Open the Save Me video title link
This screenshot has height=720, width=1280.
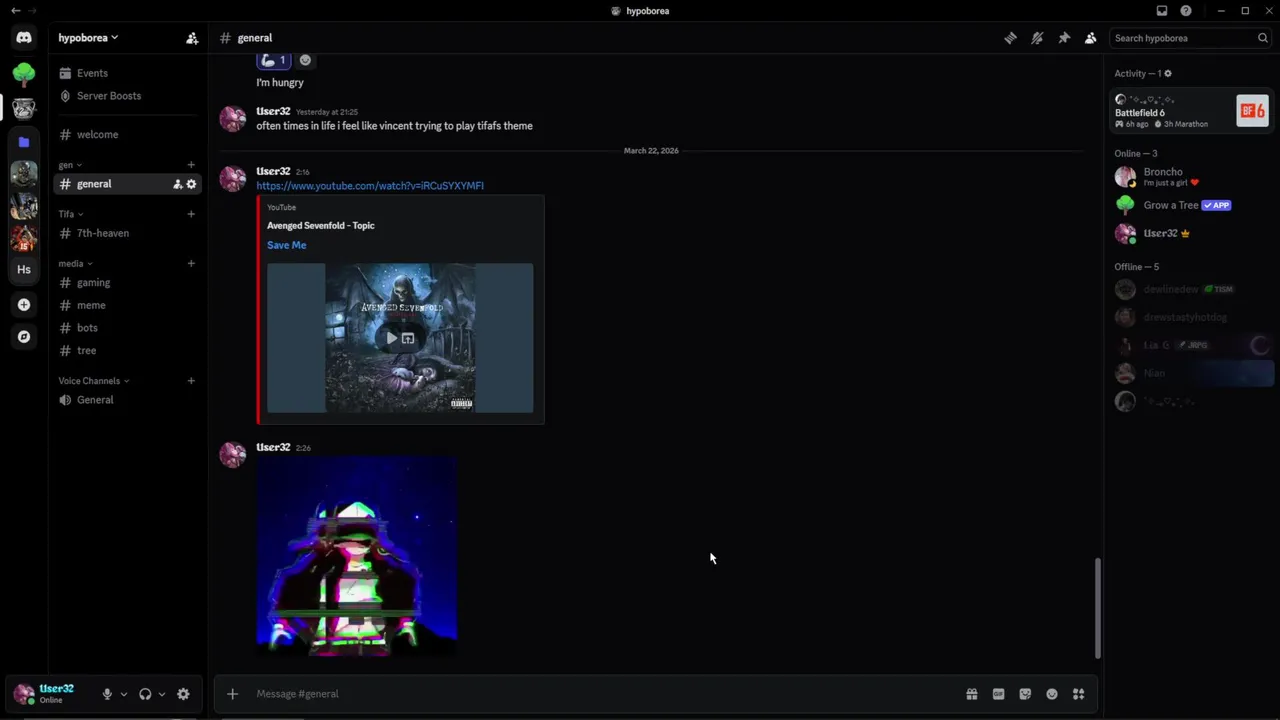click(287, 245)
